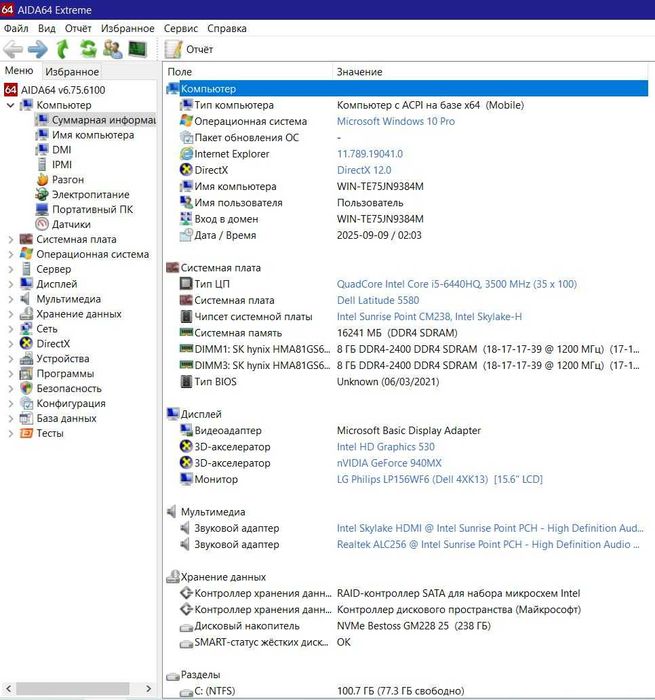This screenshot has height=700, width=655.
Task: Open the LG Philips LP156WF6 monitor link
Action: [x=439, y=479]
